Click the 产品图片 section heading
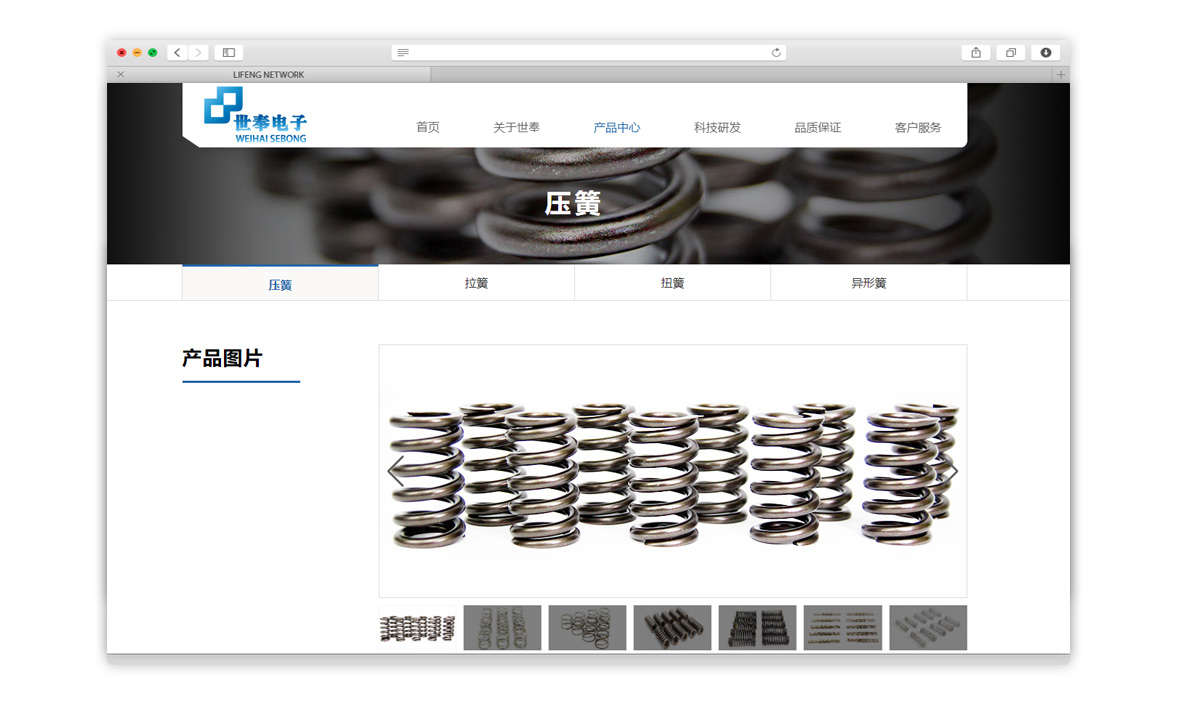The height and width of the screenshot is (711, 1188). 222,358
